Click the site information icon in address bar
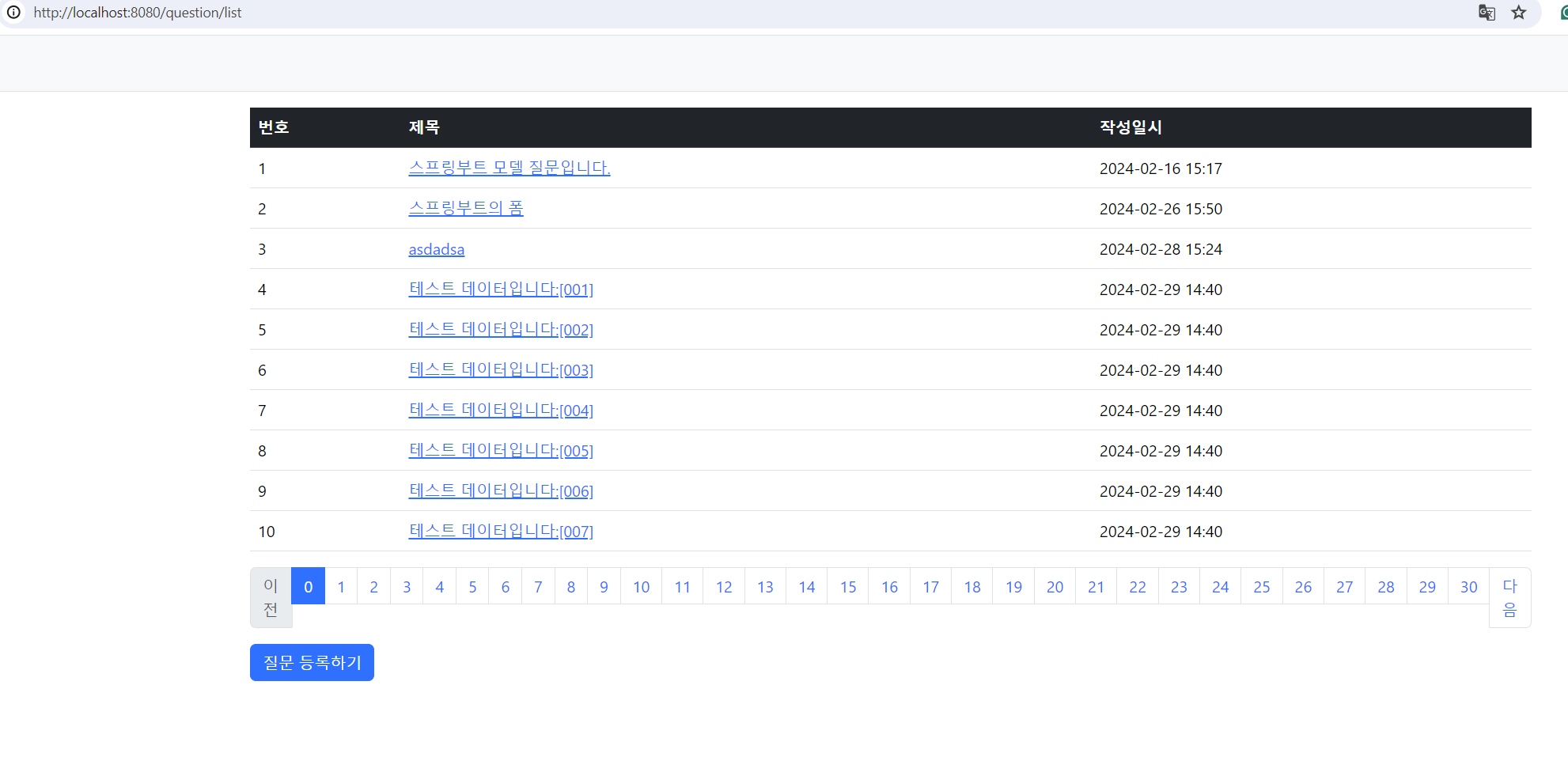 point(13,12)
